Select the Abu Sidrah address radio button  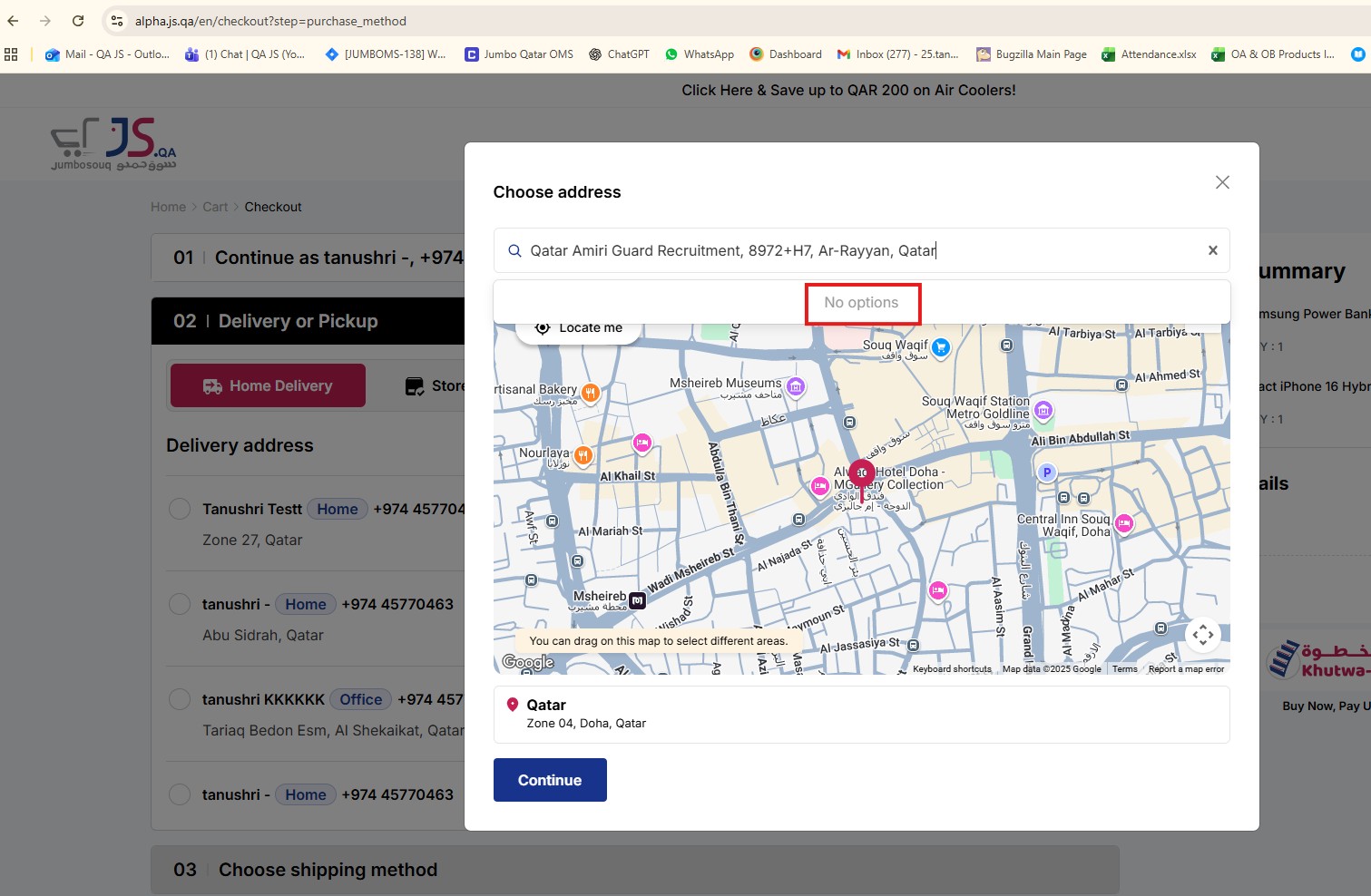180,604
